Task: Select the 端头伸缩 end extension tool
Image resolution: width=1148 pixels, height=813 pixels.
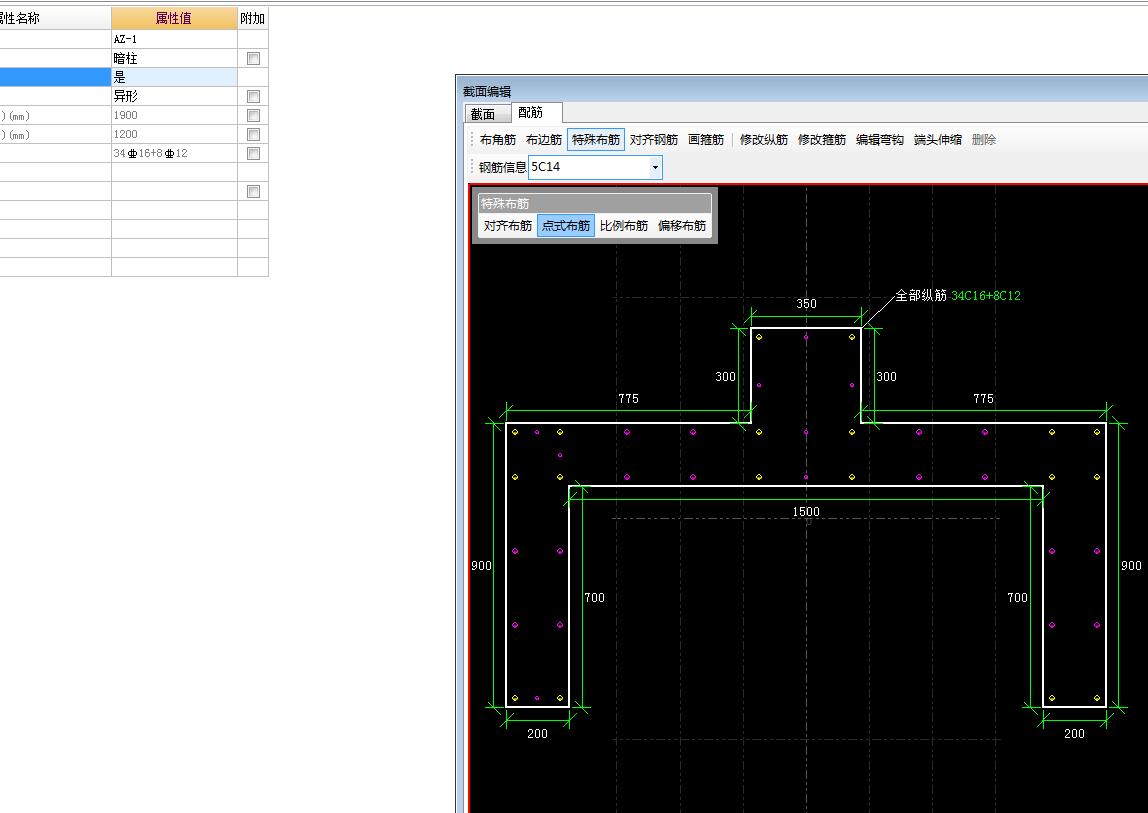Action: (937, 139)
